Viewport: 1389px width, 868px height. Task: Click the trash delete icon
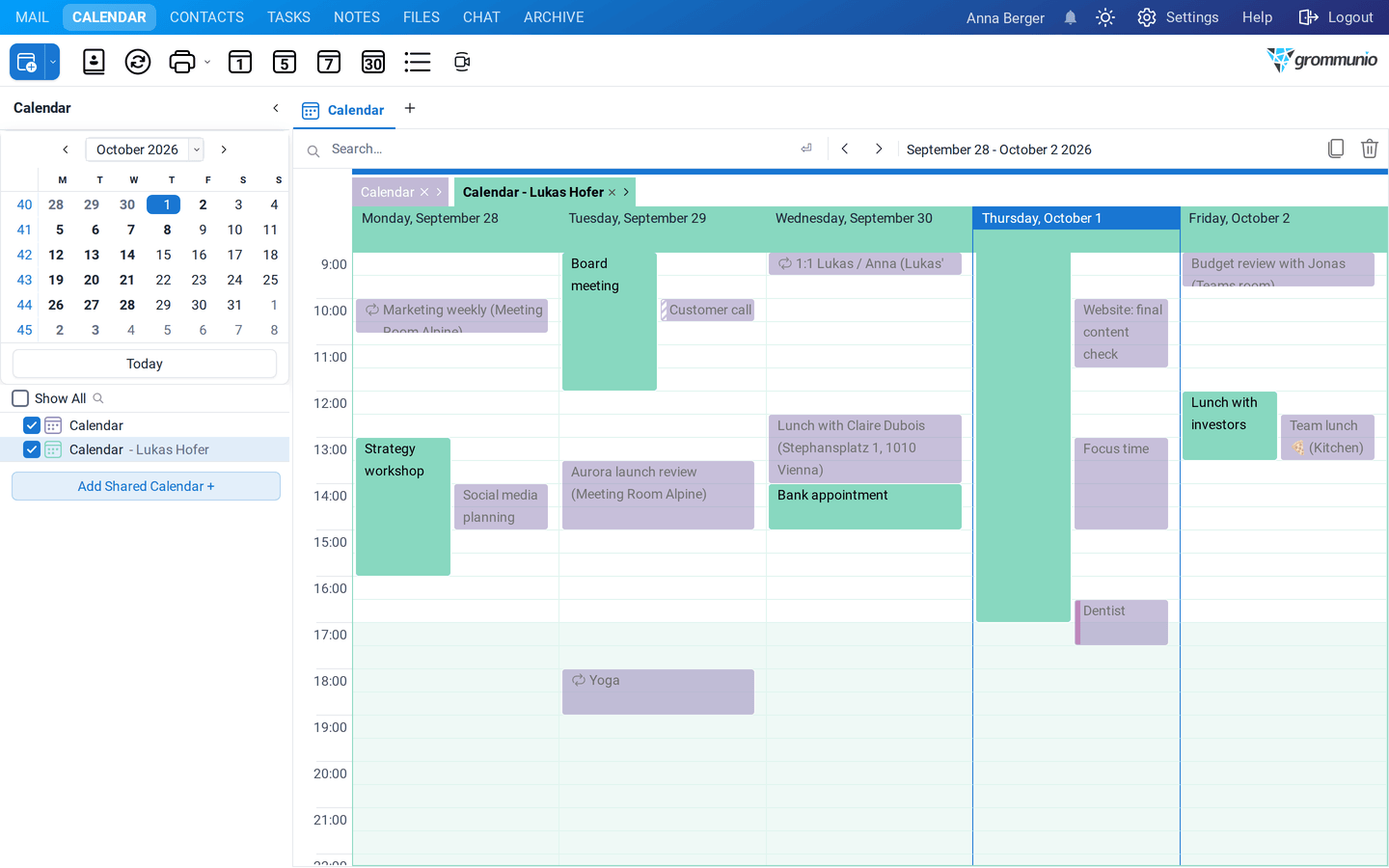pos(1370,149)
